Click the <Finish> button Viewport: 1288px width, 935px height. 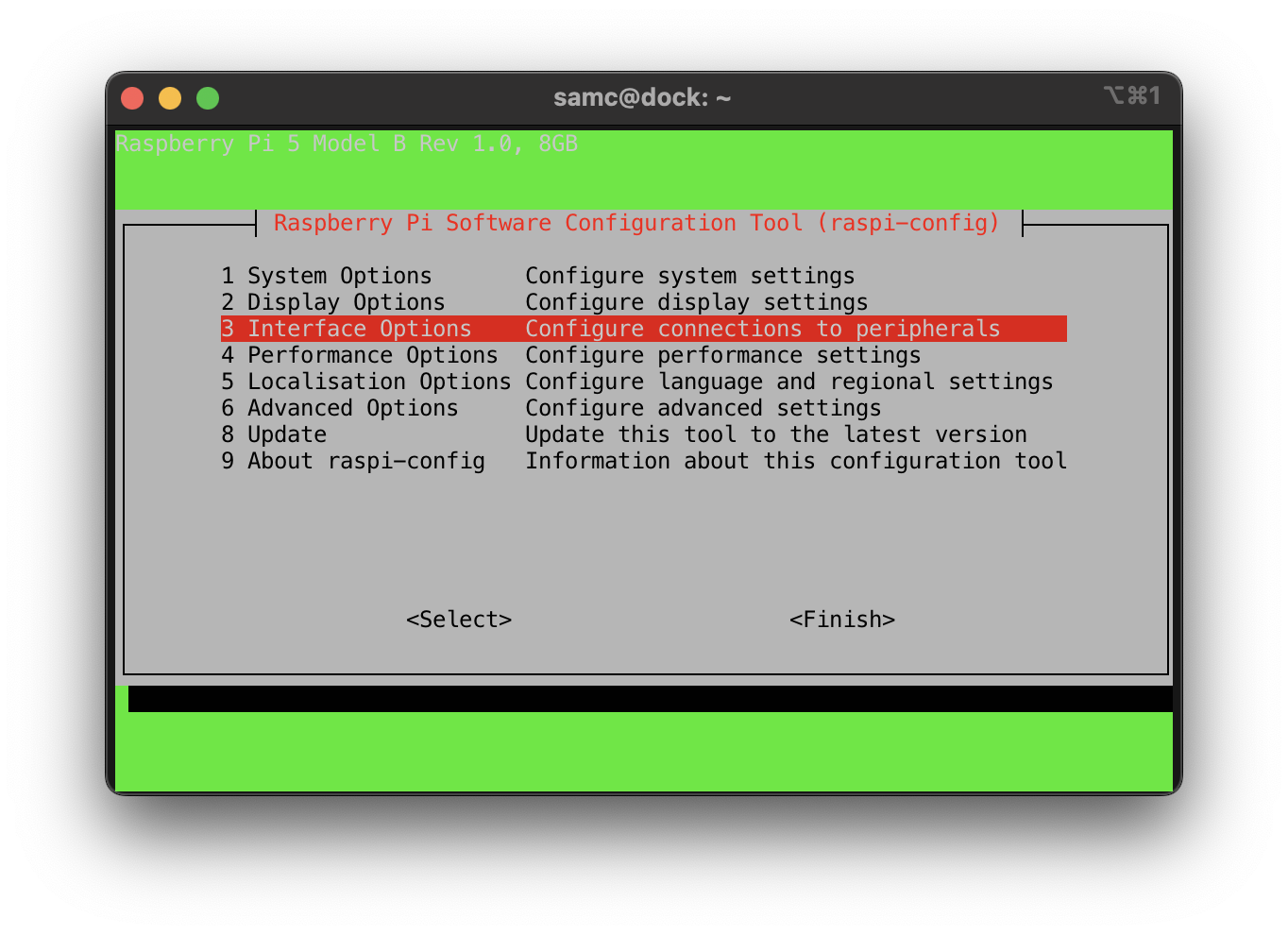tap(842, 620)
